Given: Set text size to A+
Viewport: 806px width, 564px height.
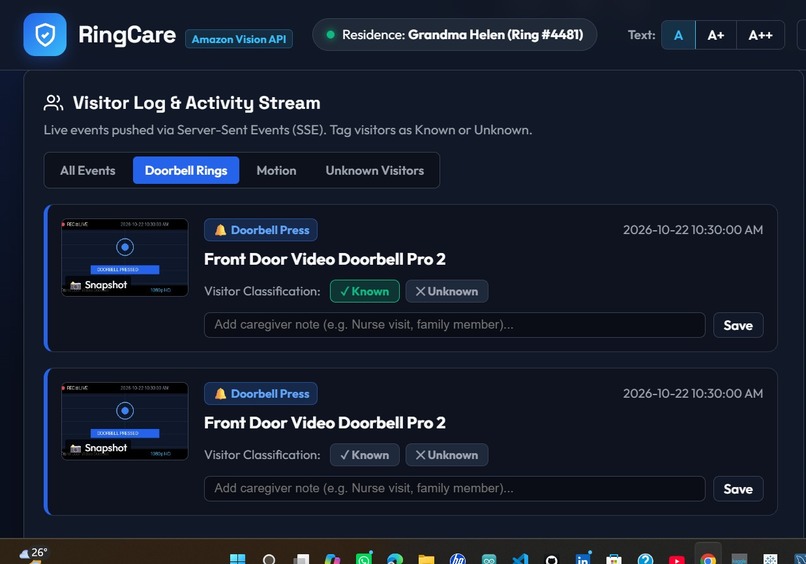Looking at the screenshot, I should (716, 35).
